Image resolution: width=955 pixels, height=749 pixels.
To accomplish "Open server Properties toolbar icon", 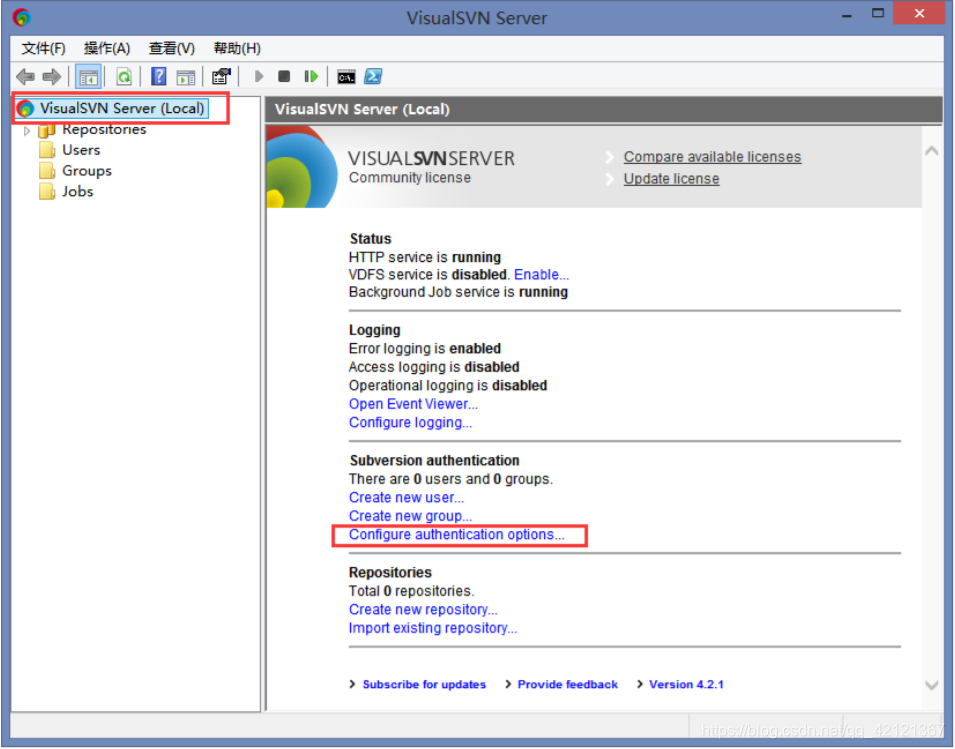I will tap(221, 77).
